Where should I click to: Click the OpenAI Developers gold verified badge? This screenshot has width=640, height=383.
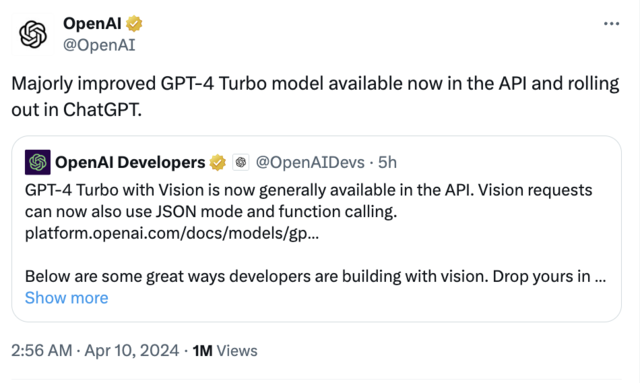218,163
